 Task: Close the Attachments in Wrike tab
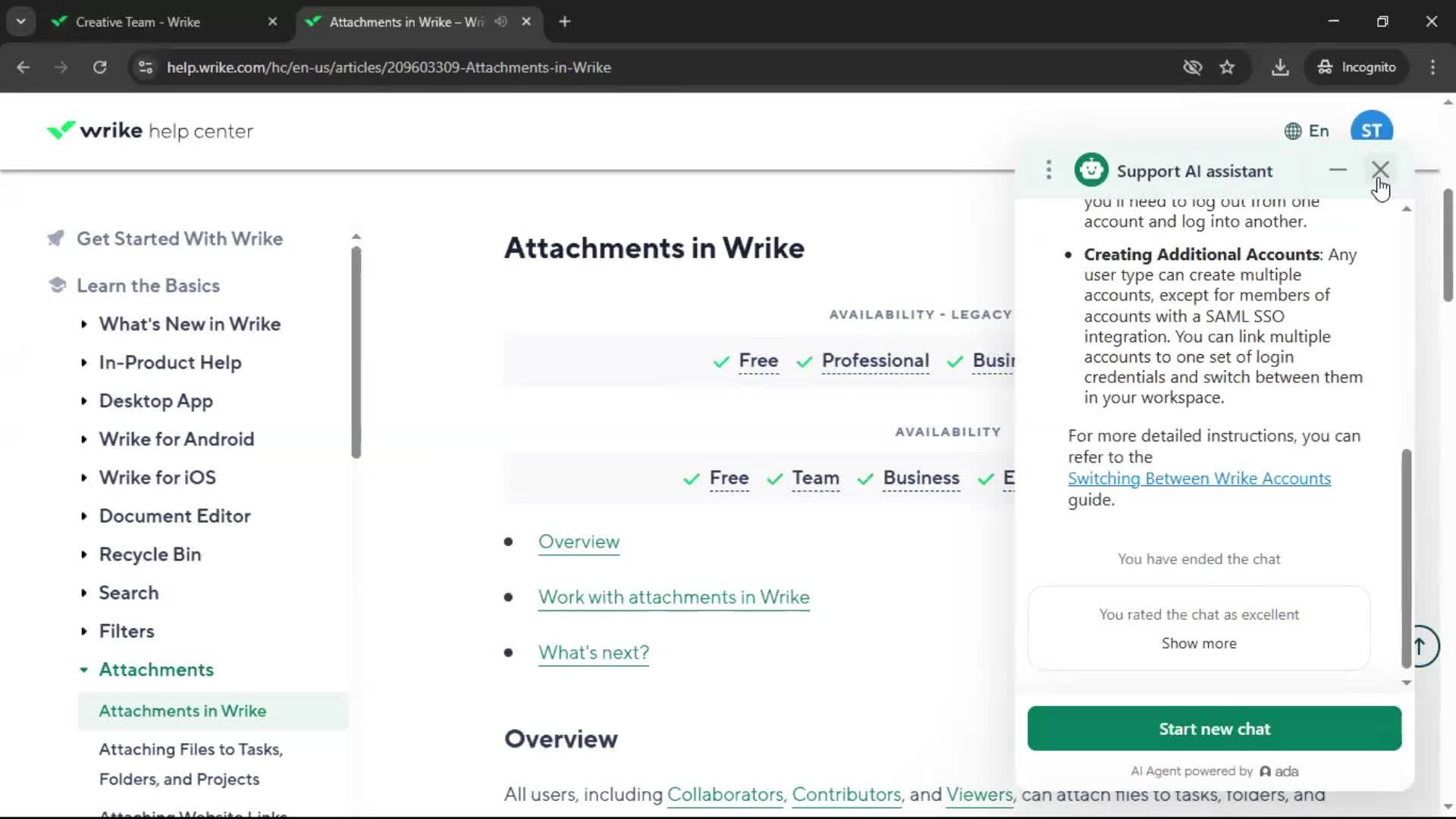coord(526,22)
